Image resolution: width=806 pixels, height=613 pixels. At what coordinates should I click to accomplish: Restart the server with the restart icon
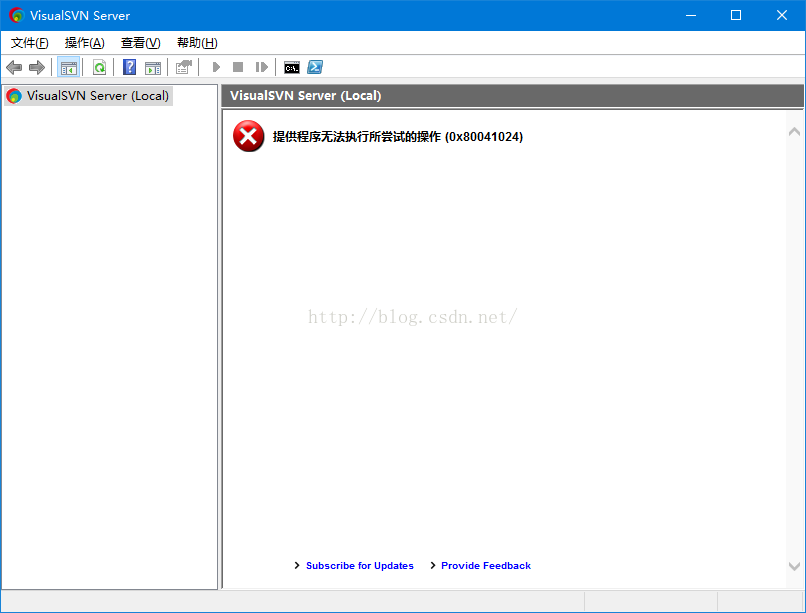[x=262, y=67]
